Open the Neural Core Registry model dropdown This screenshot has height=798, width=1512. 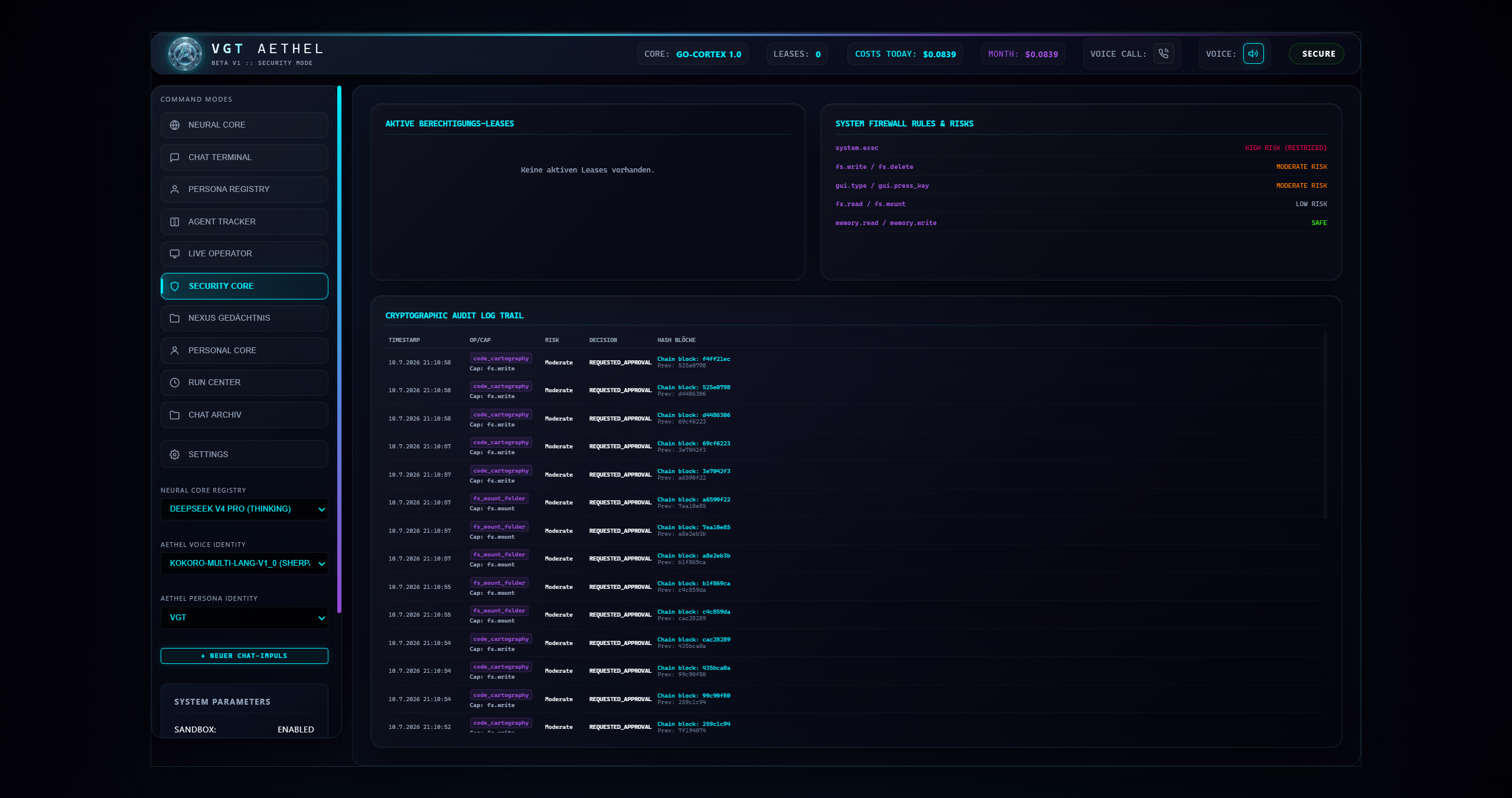coord(245,509)
